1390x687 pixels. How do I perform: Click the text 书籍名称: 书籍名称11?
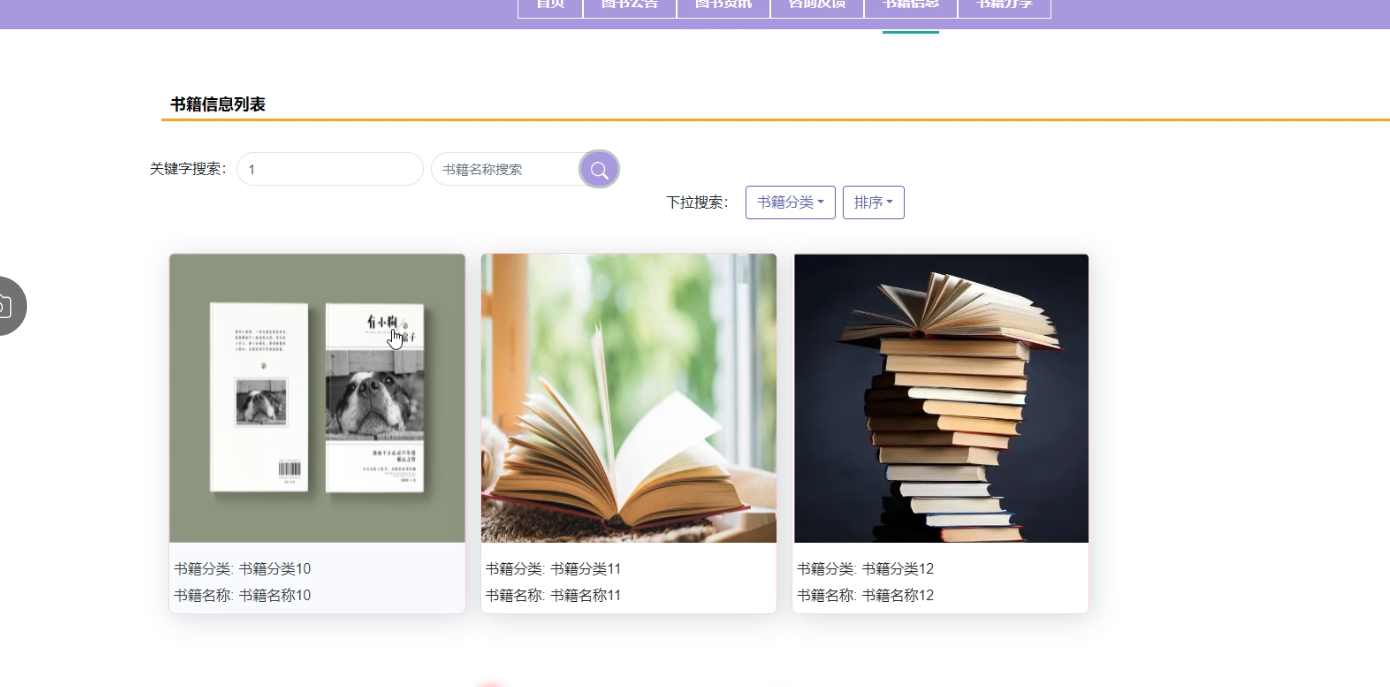coord(554,595)
